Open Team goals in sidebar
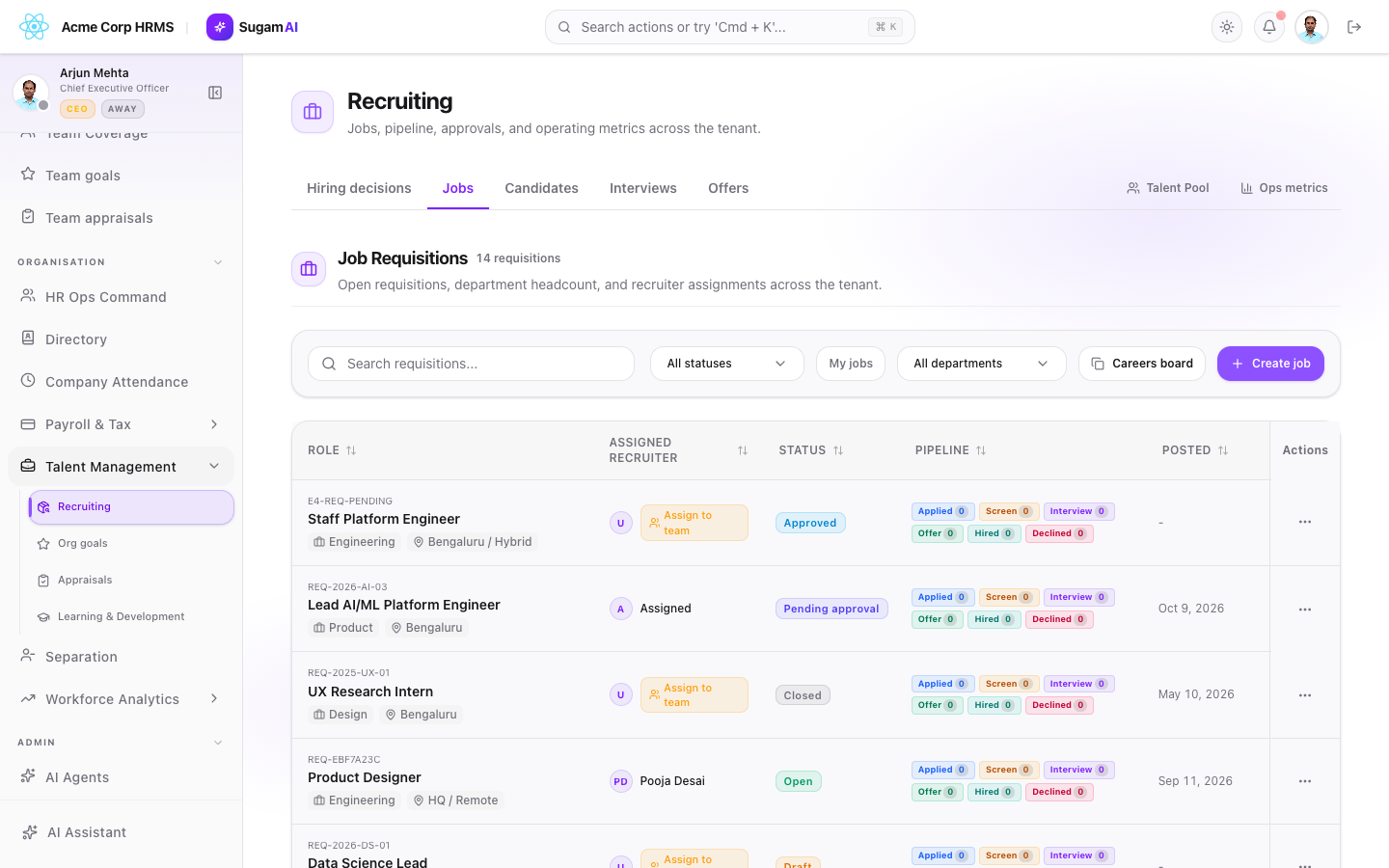 (x=121, y=176)
